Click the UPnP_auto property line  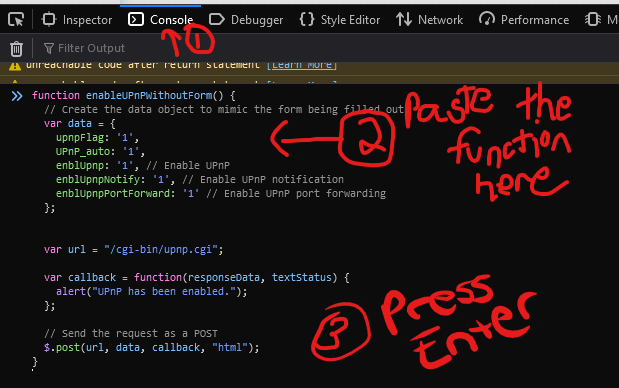[x=100, y=152]
